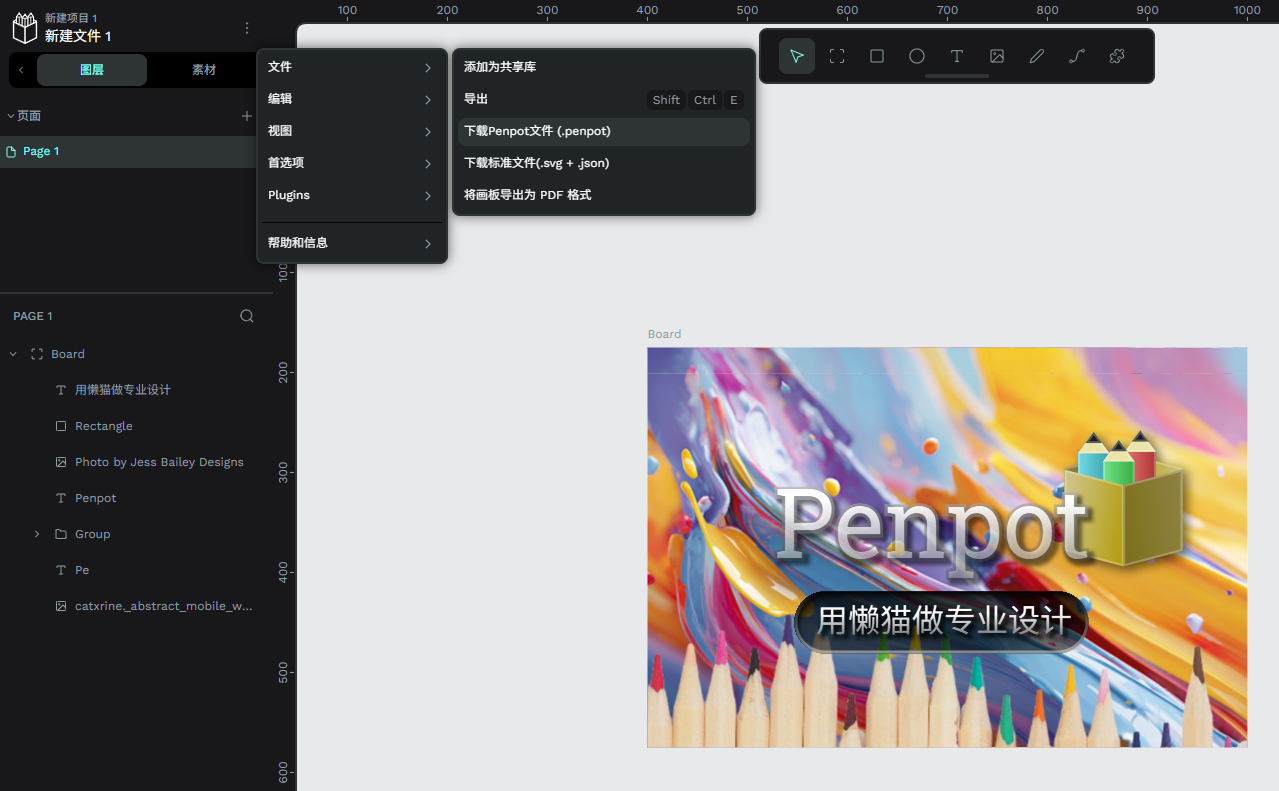This screenshot has height=791, width=1279.
Task: Collapse the Board layer tree
Action: (x=13, y=354)
